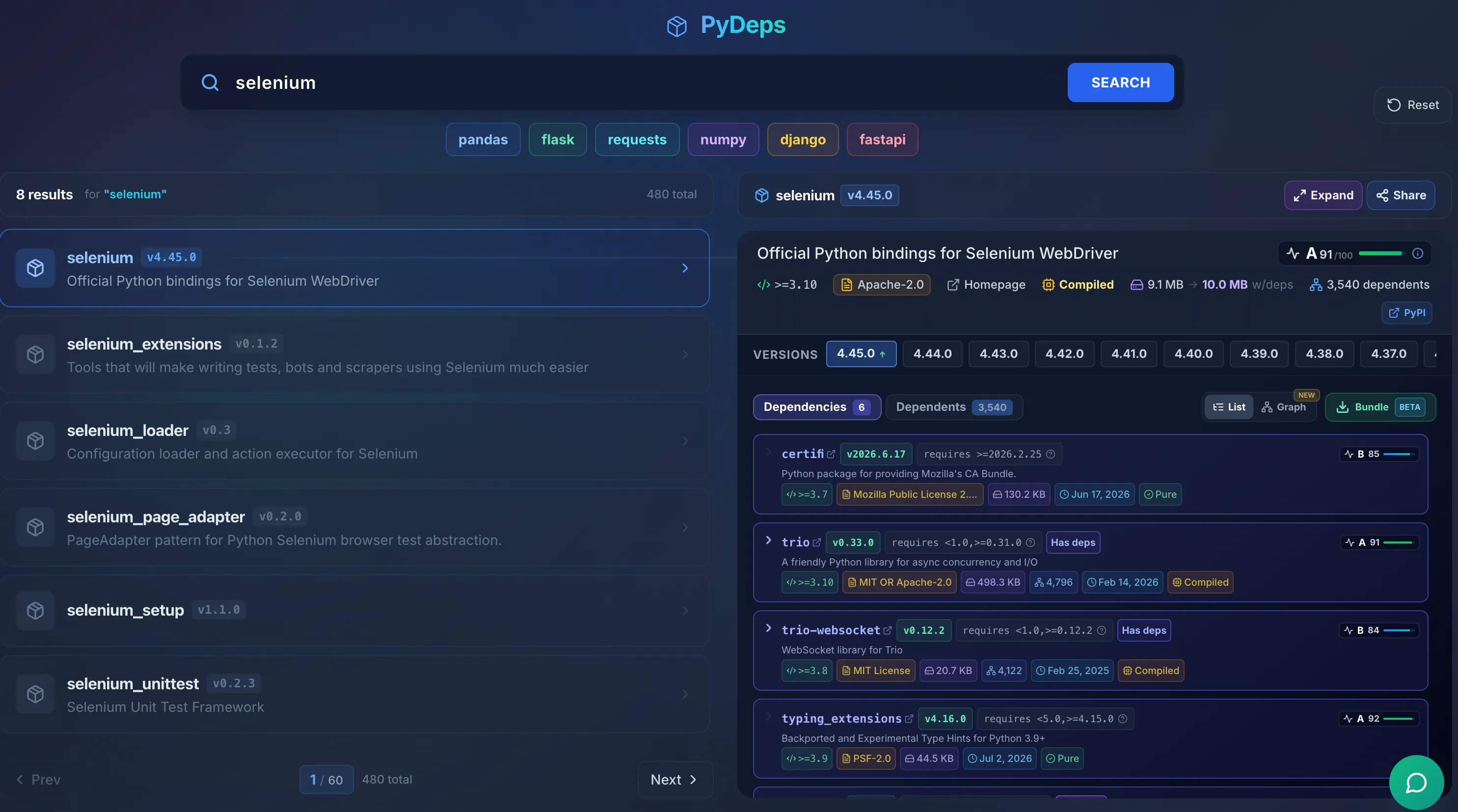Share the selenium package page
Viewport: 1458px width, 812px height.
point(1400,195)
